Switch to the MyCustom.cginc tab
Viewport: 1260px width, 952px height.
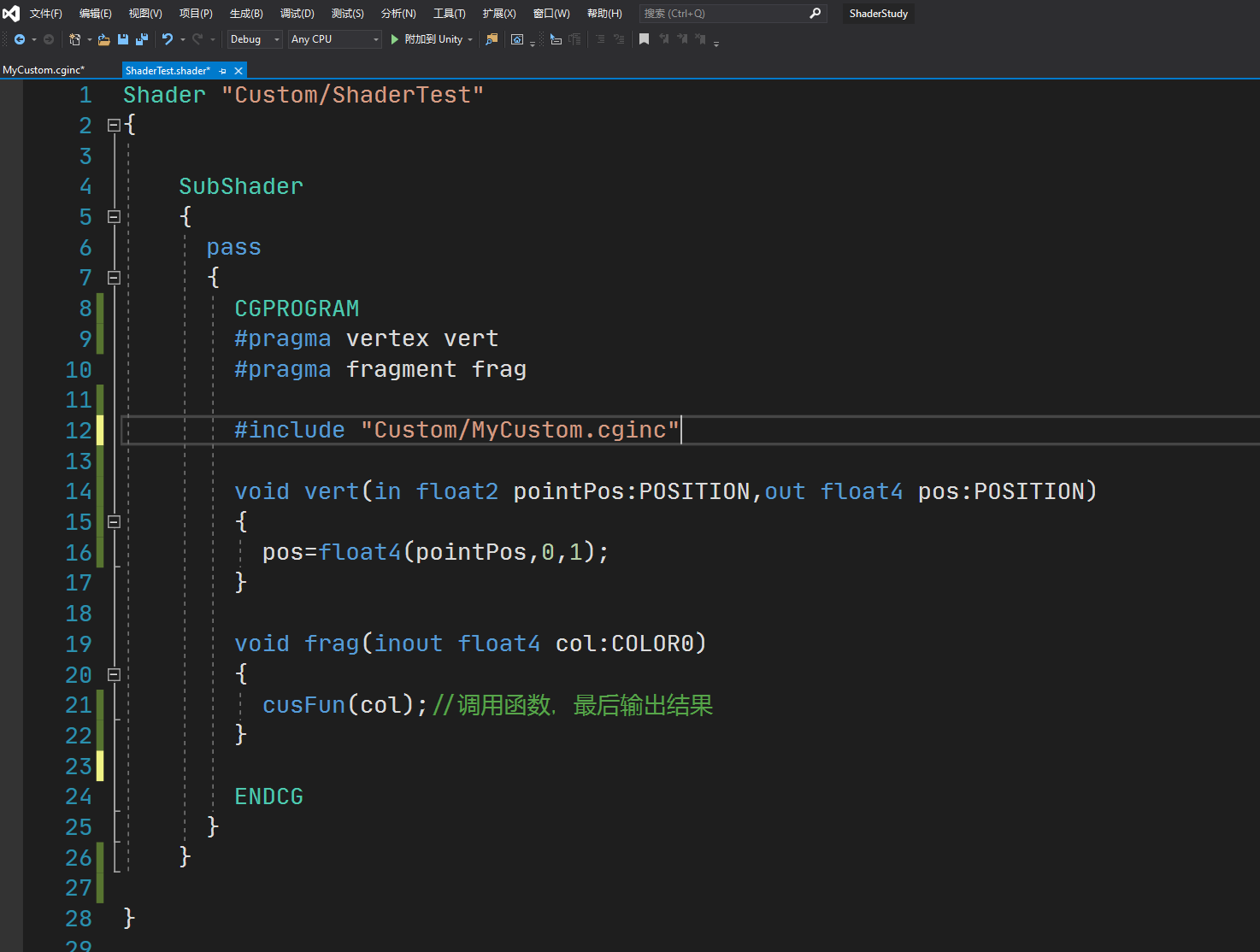44,70
